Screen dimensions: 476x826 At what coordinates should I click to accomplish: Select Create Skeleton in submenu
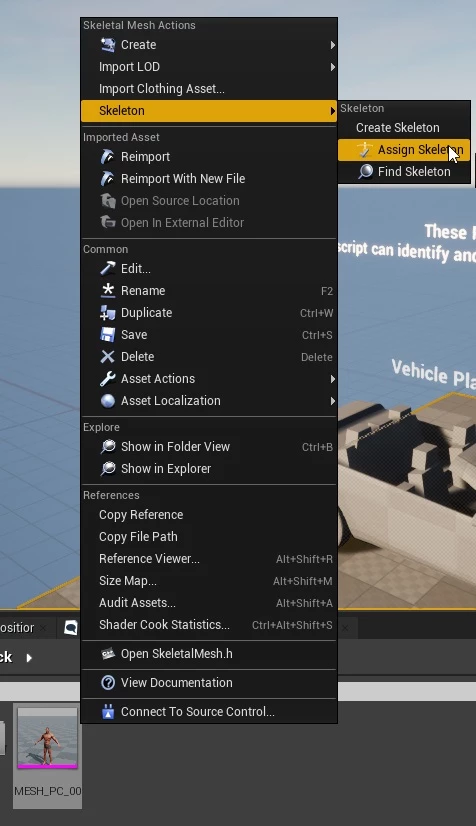pyautogui.click(x=404, y=127)
